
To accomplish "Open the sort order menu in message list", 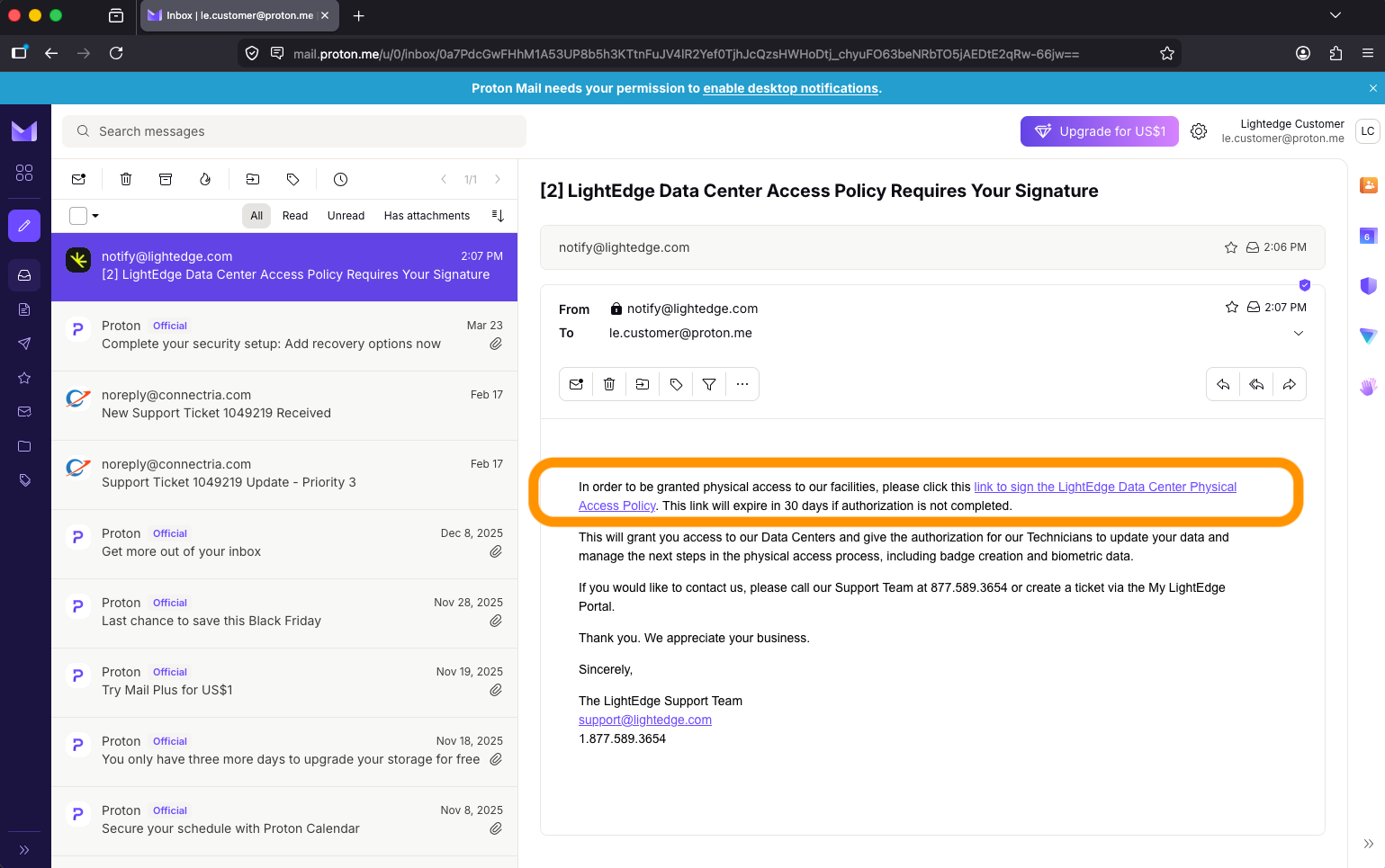I will pyautogui.click(x=498, y=216).
